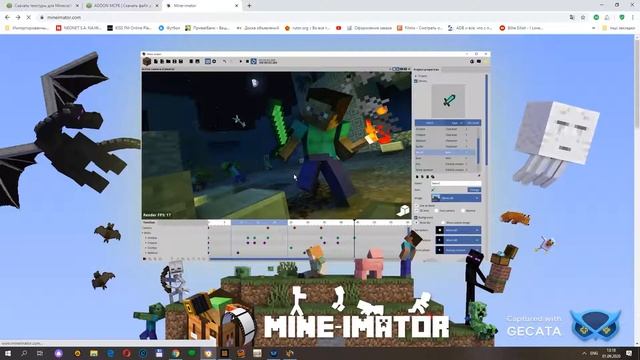Image resolution: width=640 pixels, height=360 pixels.
Task: Open the Filmix bookmark
Action: coord(420,28)
